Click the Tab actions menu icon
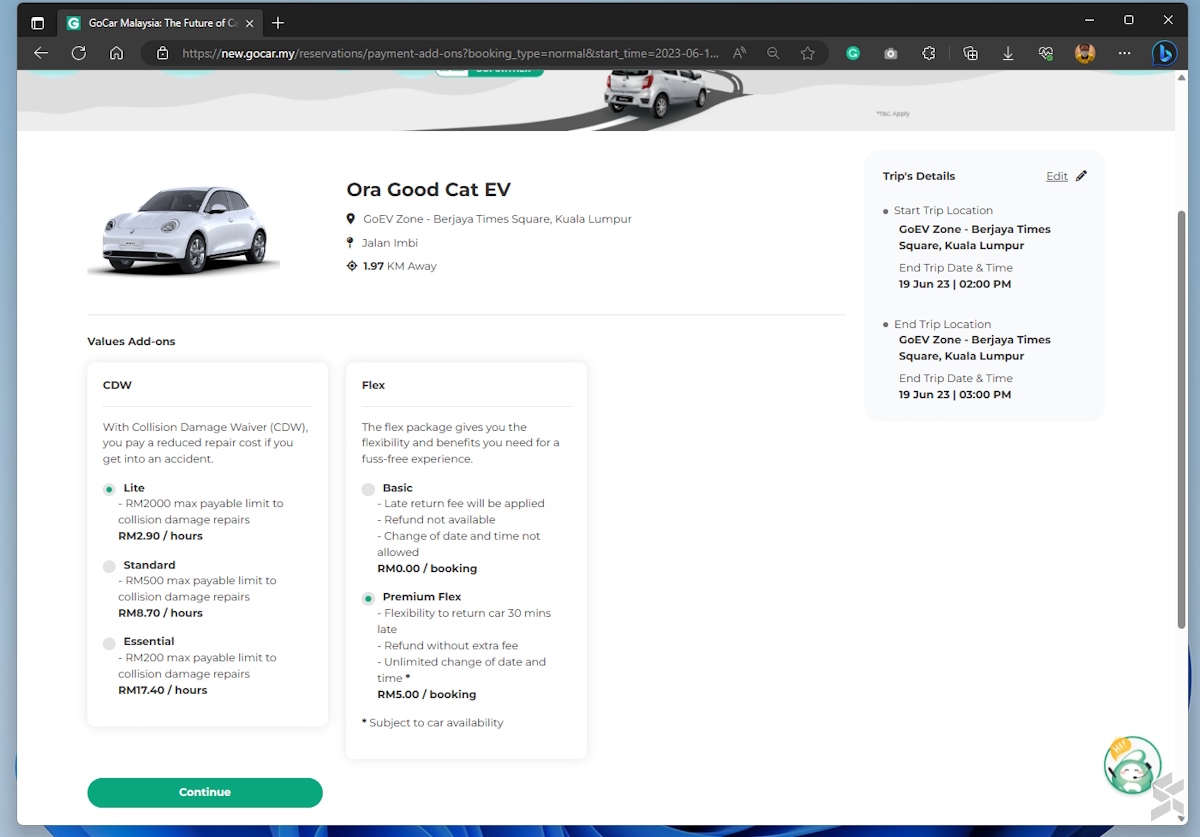 (37, 22)
